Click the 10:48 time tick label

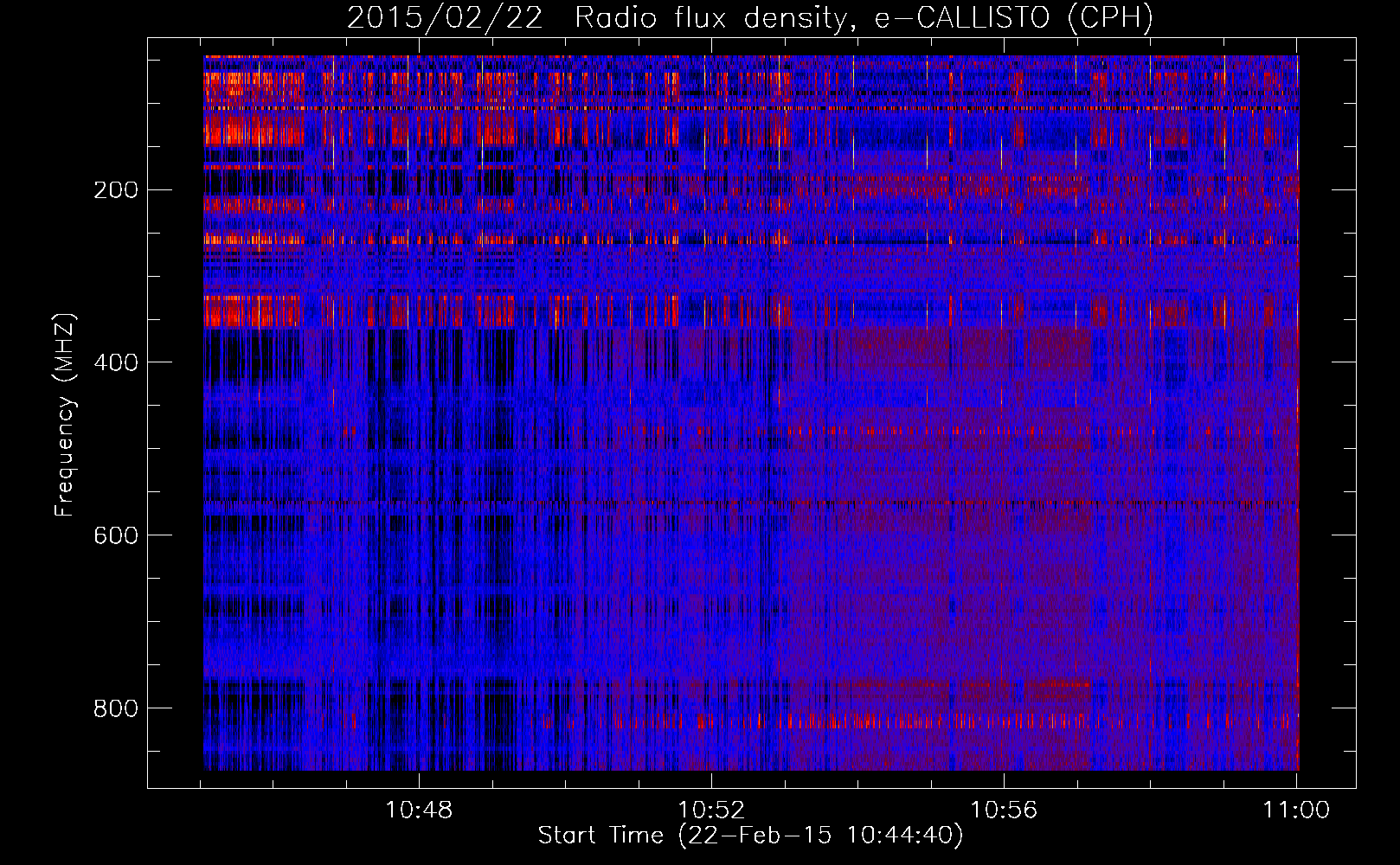pos(419,810)
